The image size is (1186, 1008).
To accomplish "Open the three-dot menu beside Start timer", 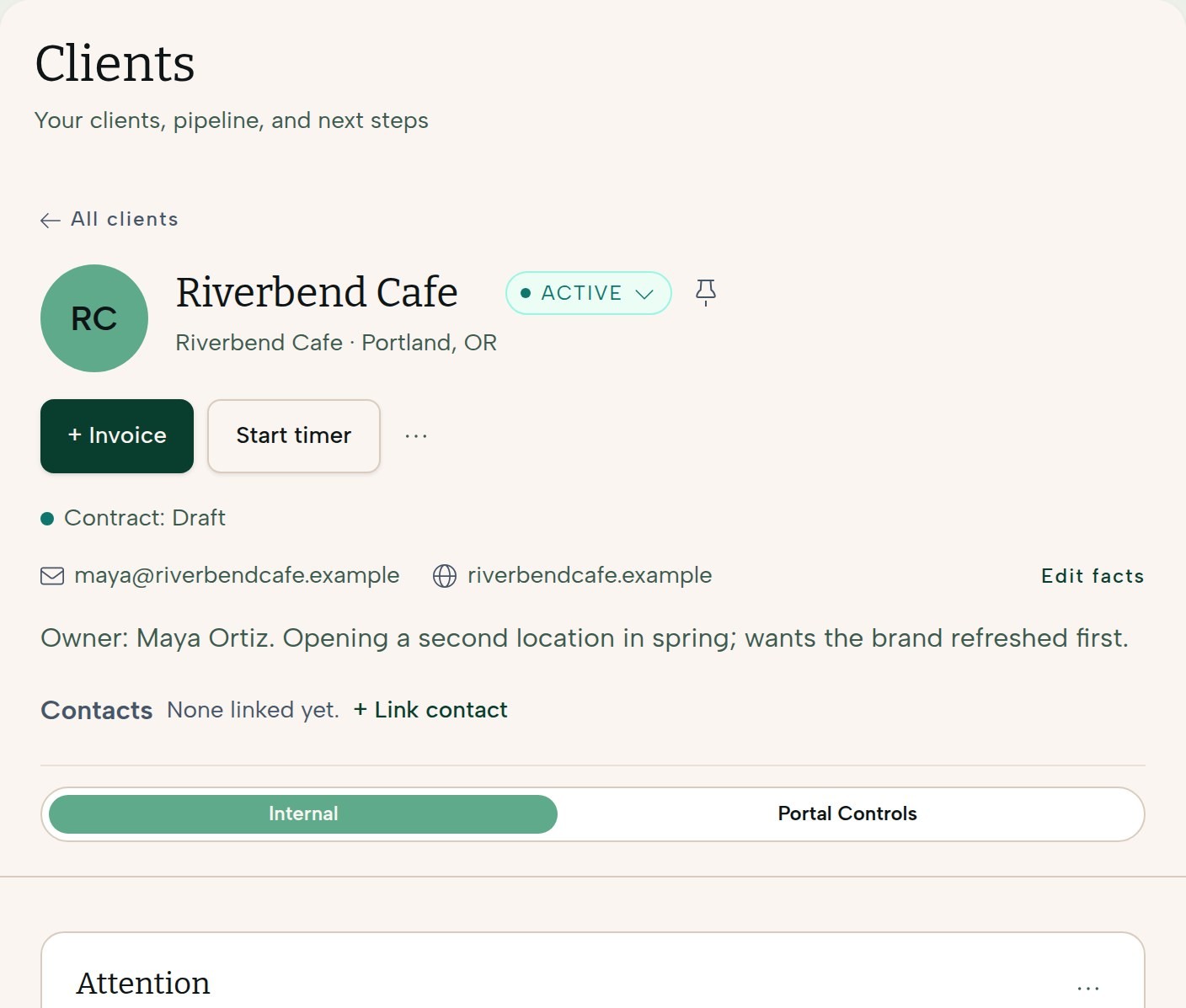I will click(x=416, y=436).
